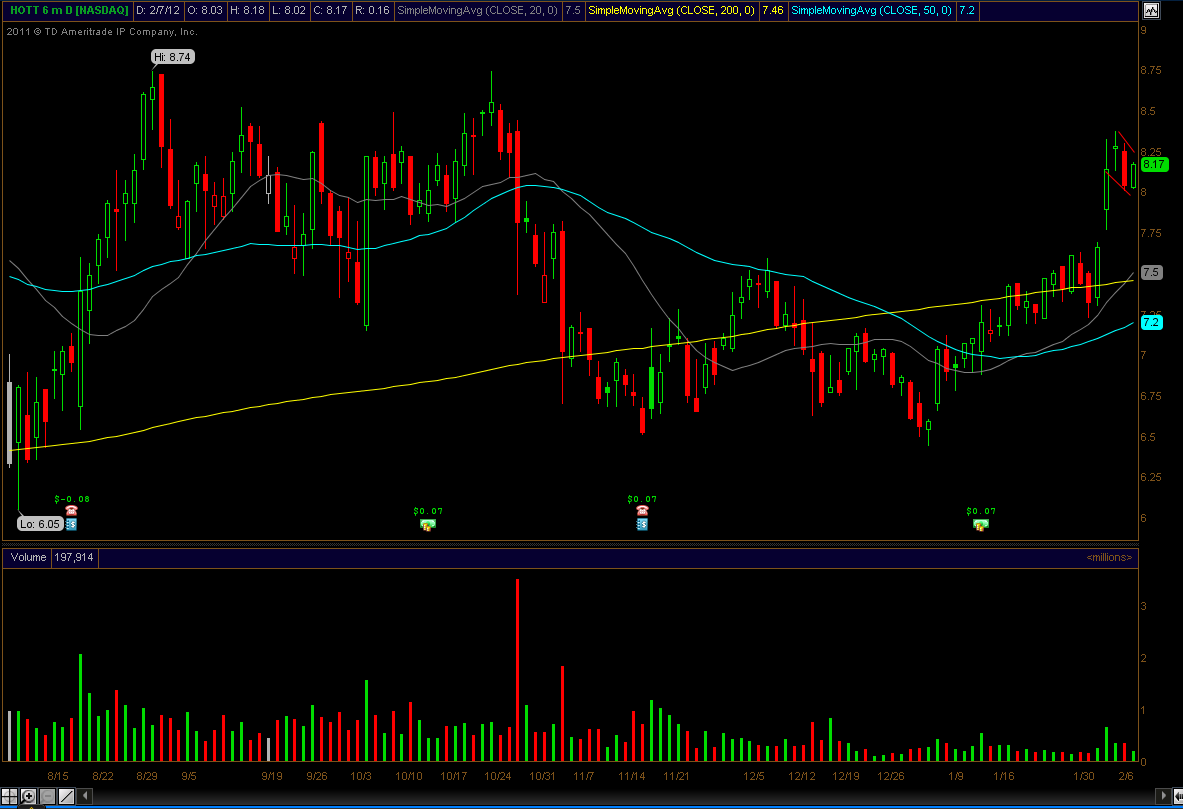Click the Lo: 6.05 low marker bubble
Screen dimensions: 1183x809
coord(39,524)
